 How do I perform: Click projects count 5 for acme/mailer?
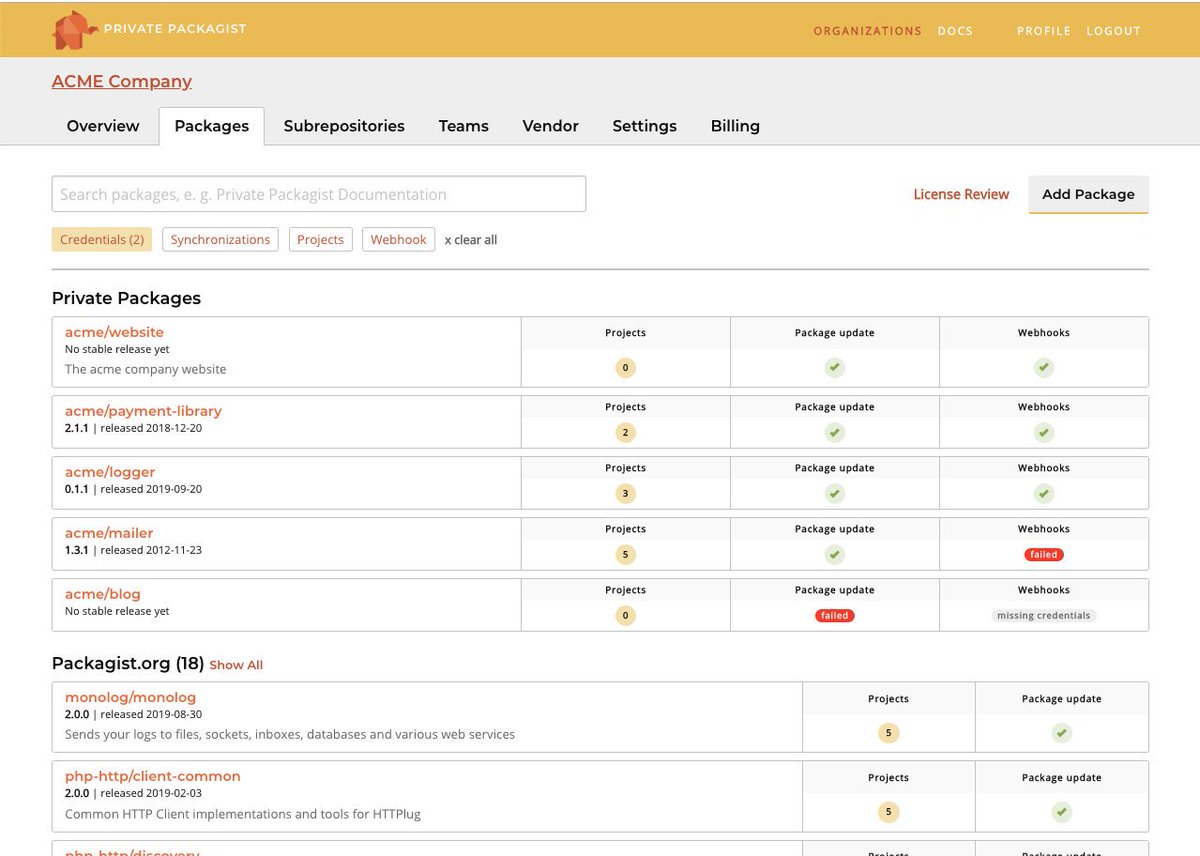click(x=626, y=555)
